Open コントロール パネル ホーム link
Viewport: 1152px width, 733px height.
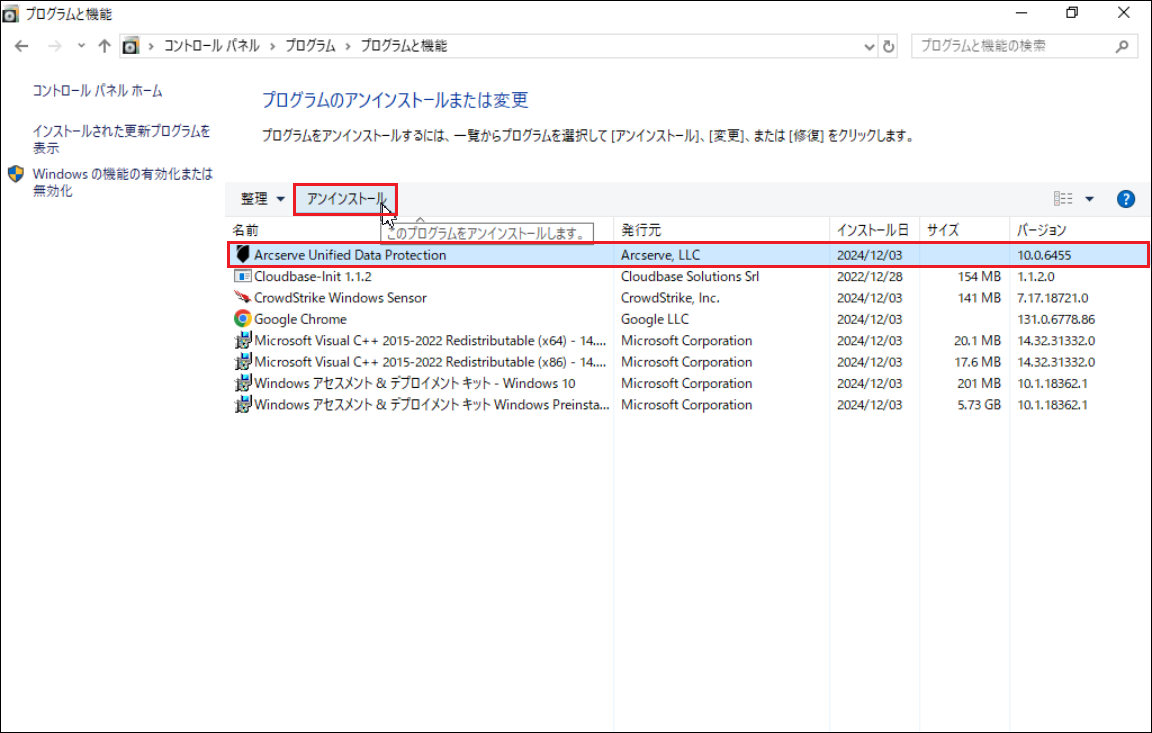click(98, 91)
